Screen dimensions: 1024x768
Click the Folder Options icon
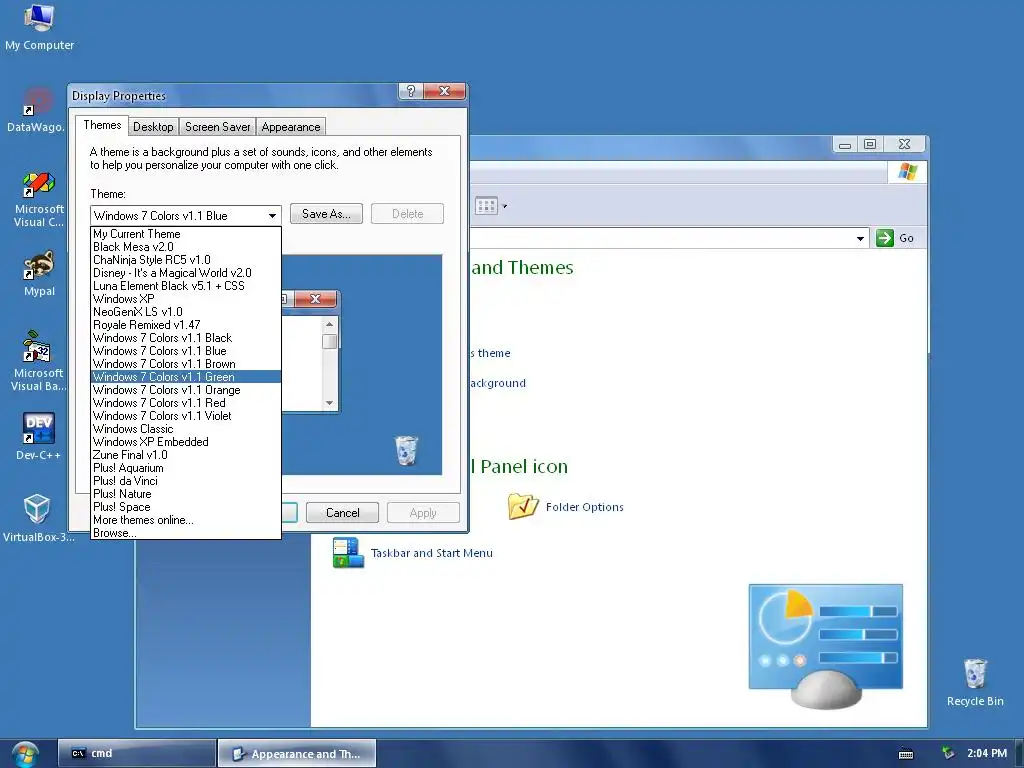(523, 506)
